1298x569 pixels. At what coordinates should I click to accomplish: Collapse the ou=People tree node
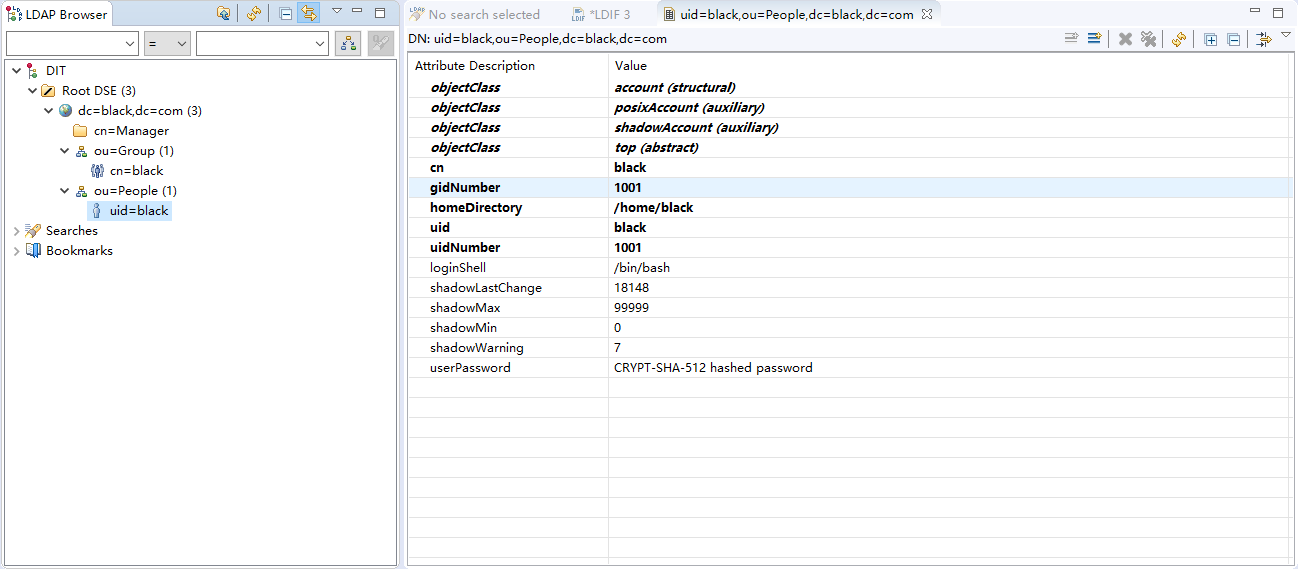click(x=65, y=191)
